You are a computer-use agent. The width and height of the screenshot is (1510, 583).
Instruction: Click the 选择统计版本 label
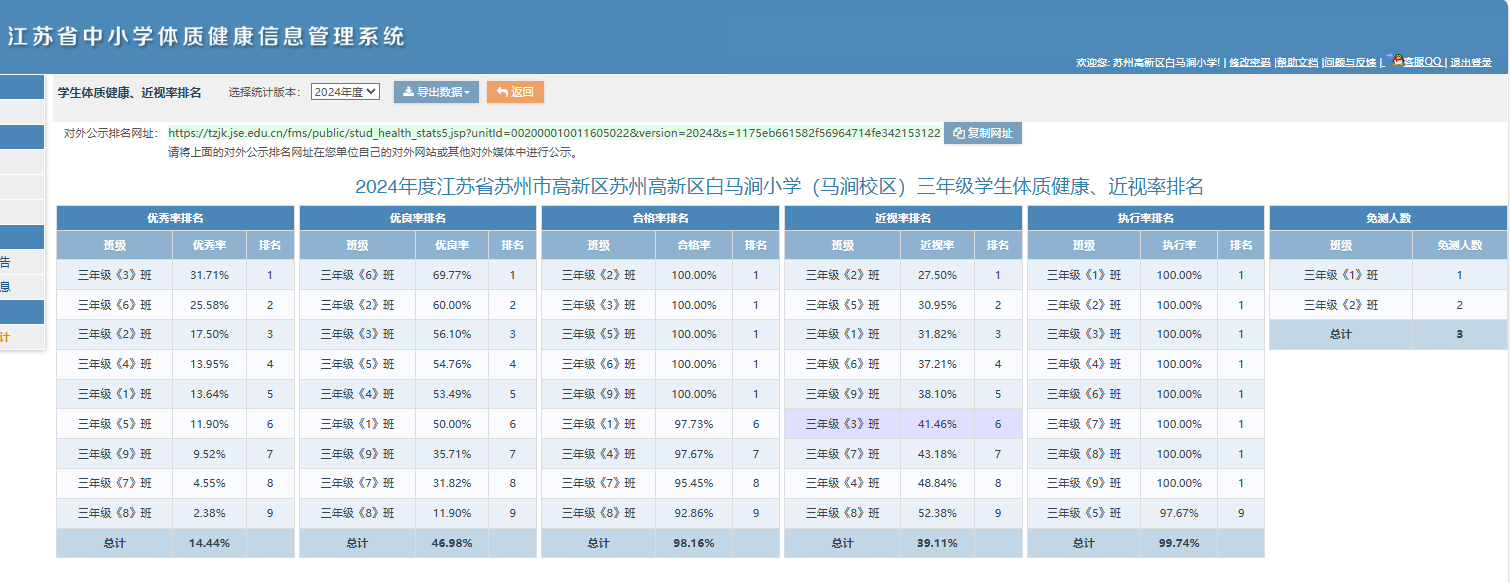pyautogui.click(x=264, y=92)
